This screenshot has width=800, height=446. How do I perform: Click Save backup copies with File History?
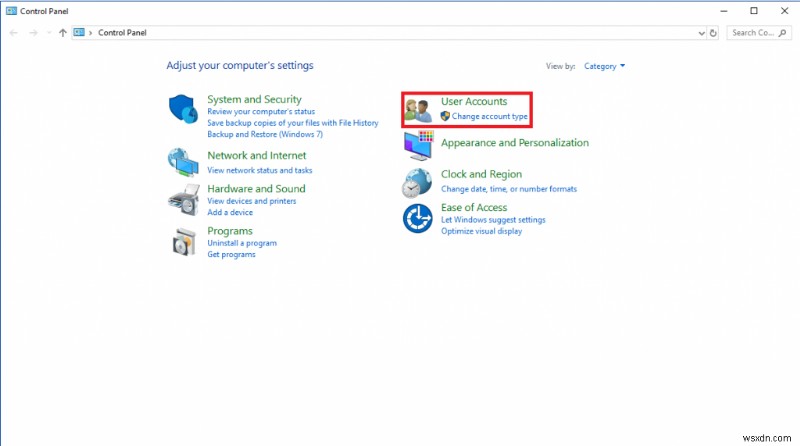click(292, 123)
